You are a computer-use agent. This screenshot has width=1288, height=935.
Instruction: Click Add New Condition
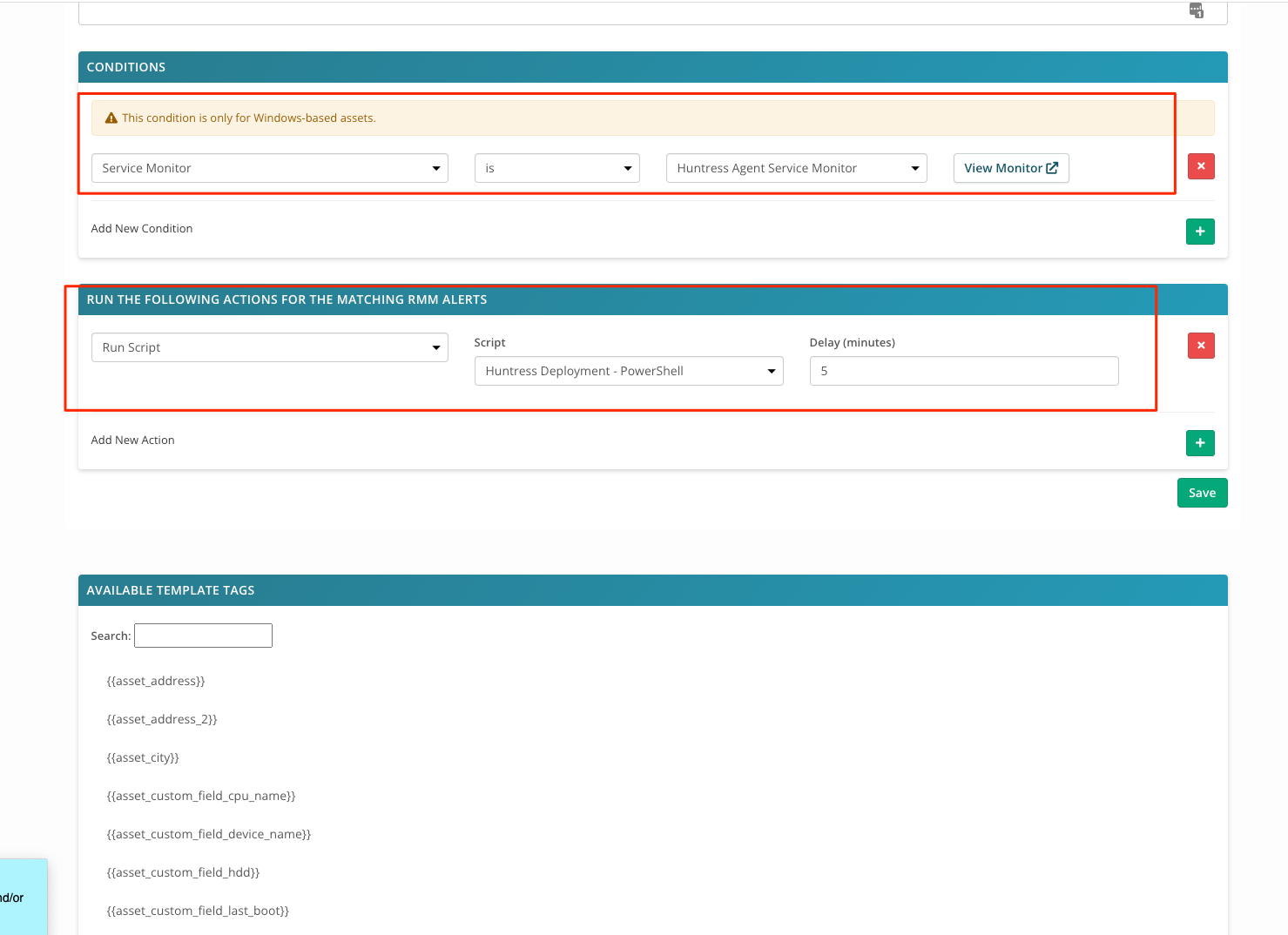(141, 228)
